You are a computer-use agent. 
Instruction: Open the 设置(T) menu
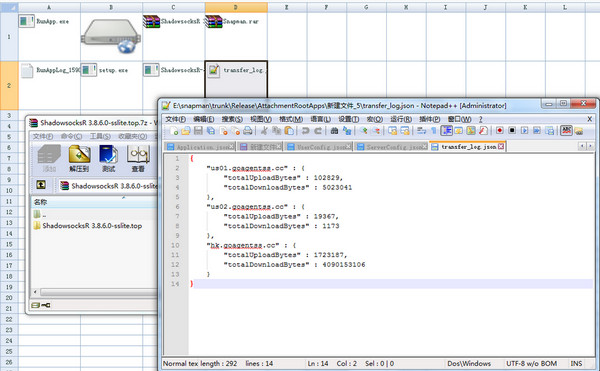click(x=348, y=119)
